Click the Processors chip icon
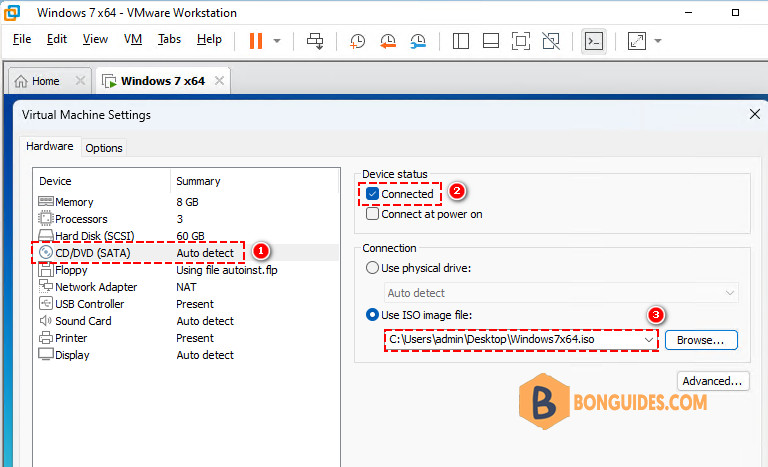 click(x=46, y=218)
